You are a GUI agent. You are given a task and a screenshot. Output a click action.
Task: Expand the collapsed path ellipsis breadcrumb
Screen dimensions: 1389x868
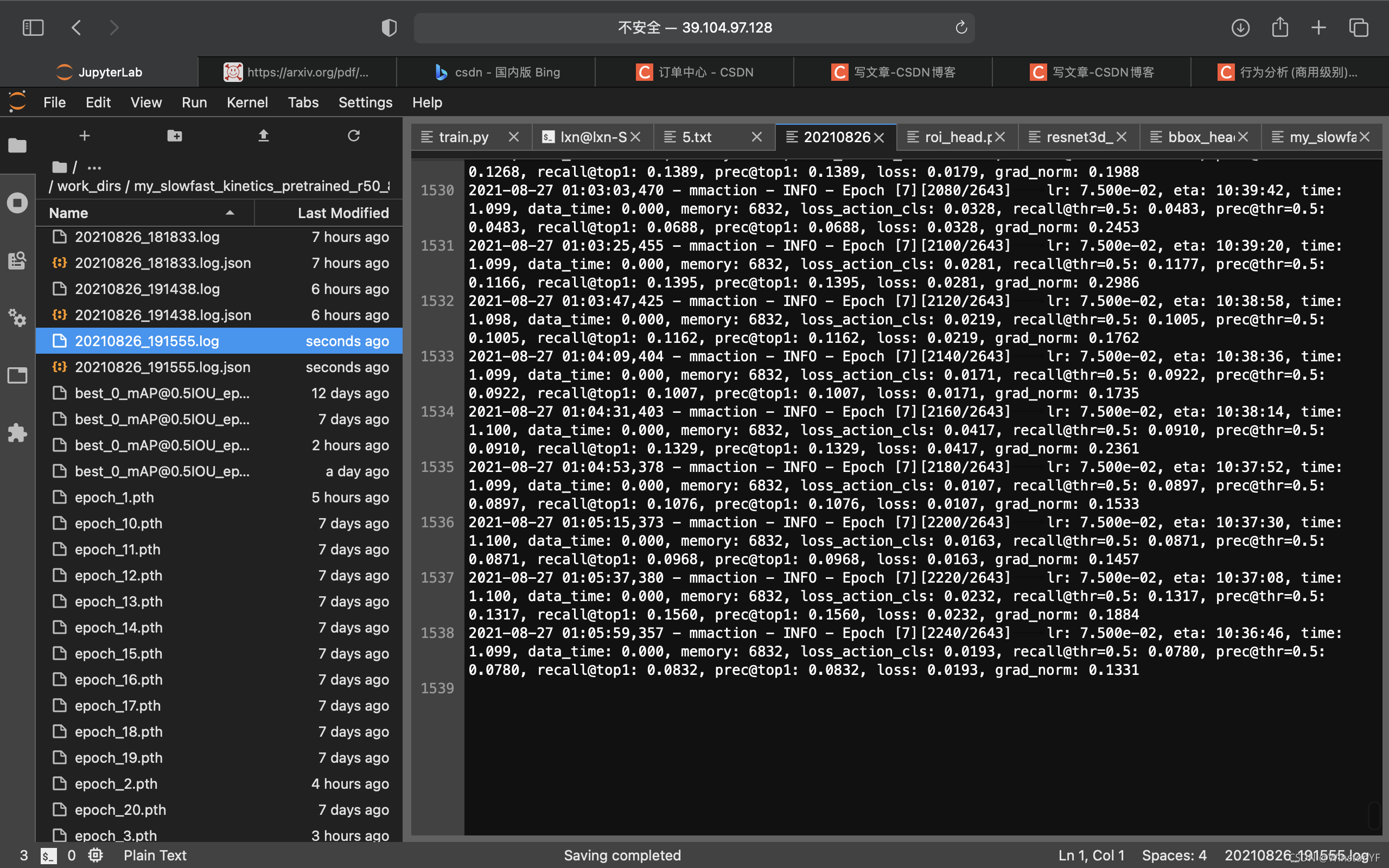94,168
